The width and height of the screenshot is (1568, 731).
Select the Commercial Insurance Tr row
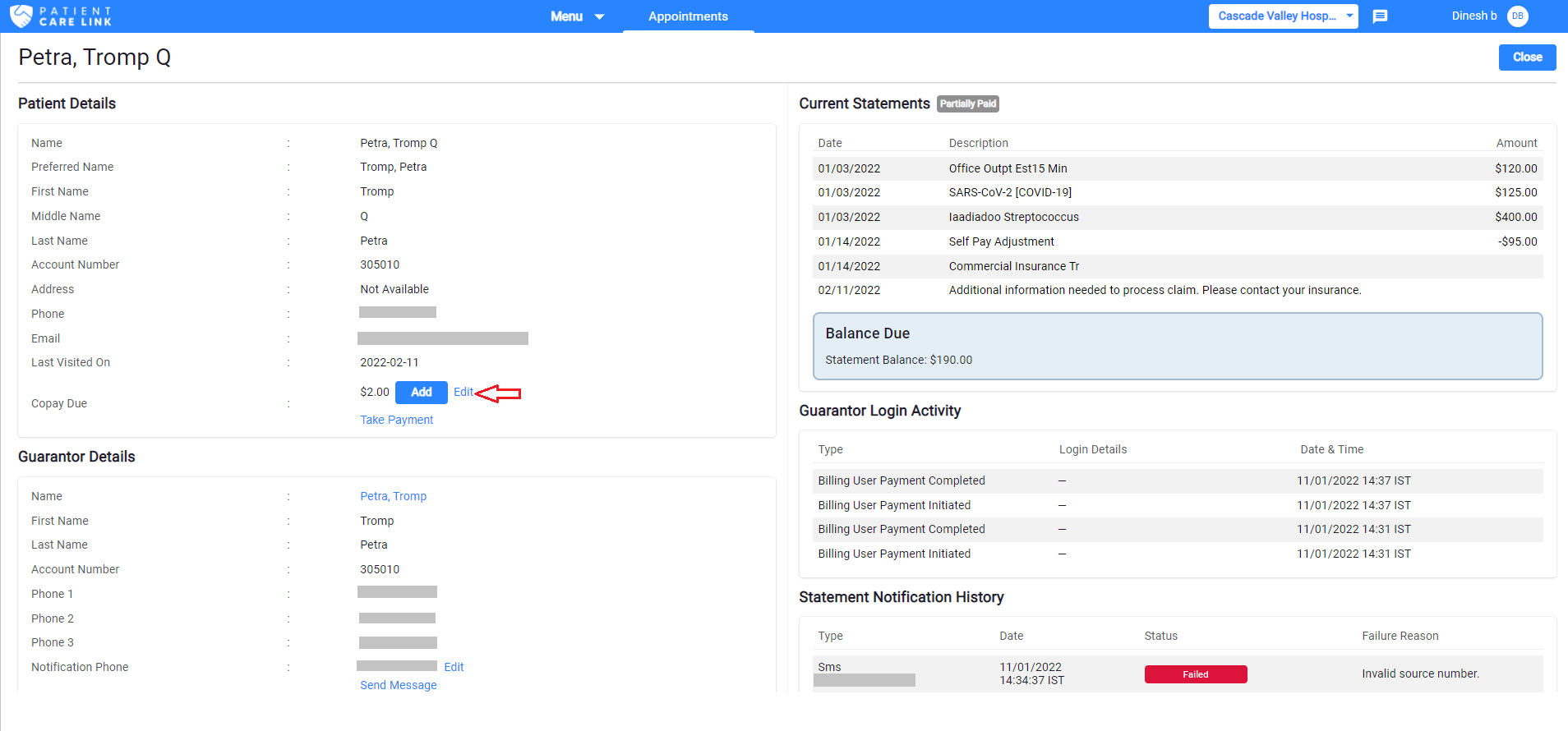coord(1177,266)
